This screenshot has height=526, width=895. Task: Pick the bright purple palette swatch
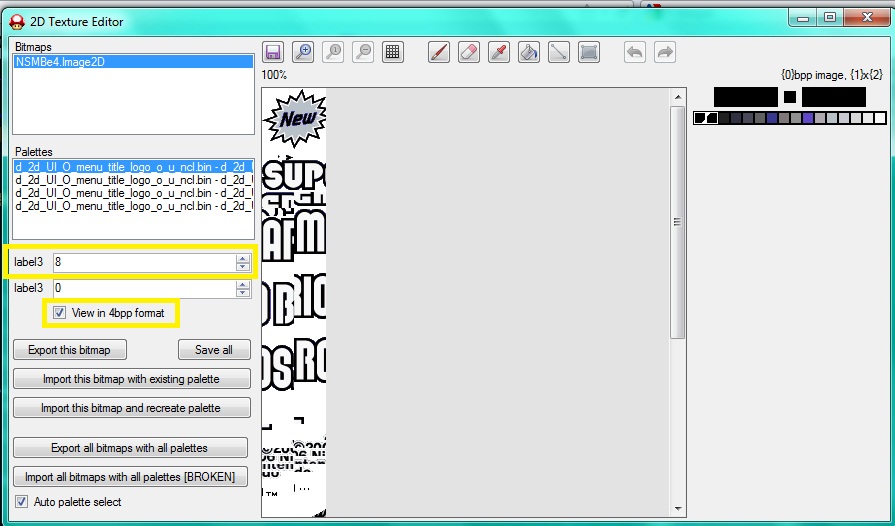tap(808, 118)
